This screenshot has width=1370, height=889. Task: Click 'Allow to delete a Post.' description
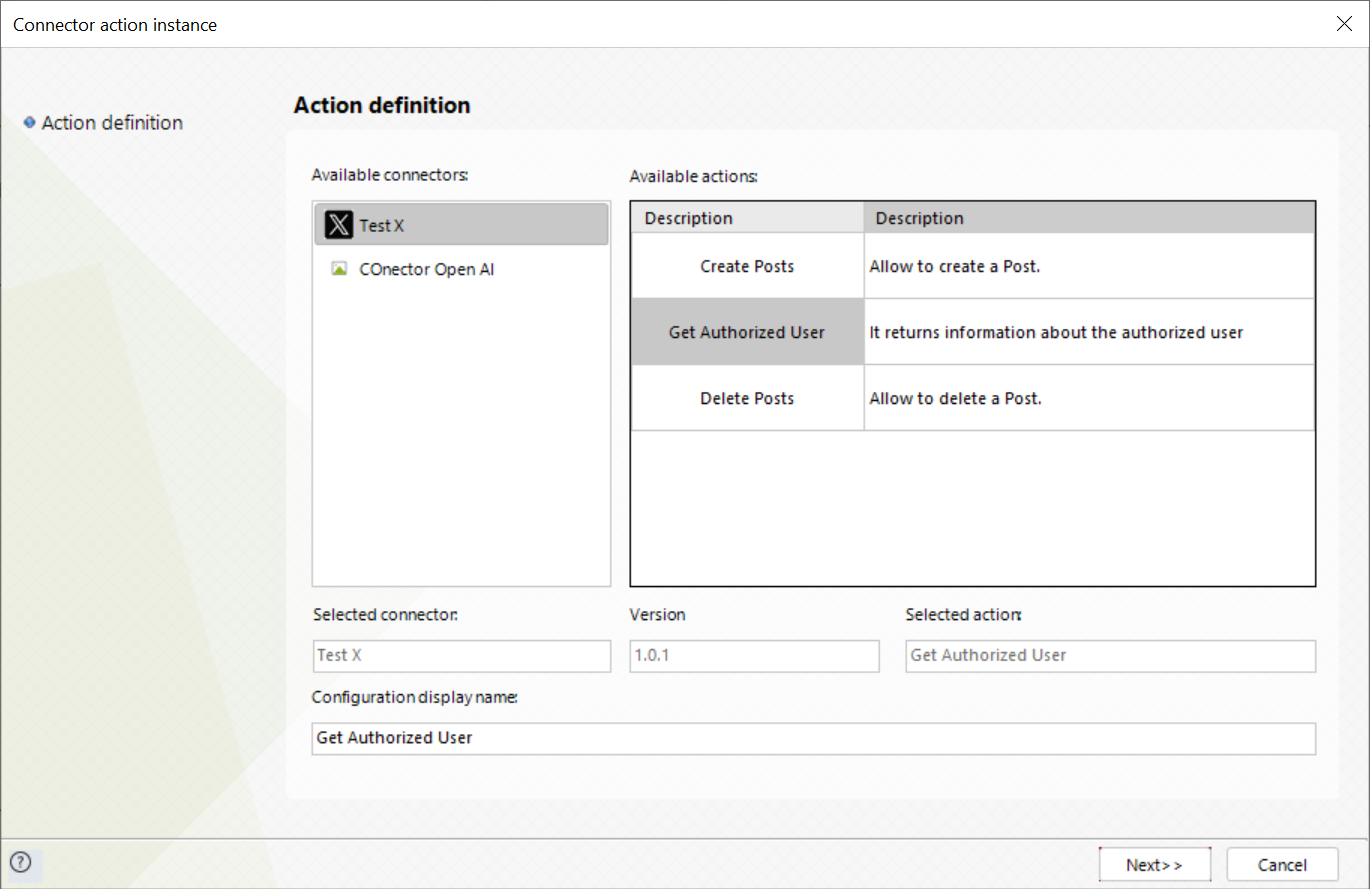click(956, 398)
